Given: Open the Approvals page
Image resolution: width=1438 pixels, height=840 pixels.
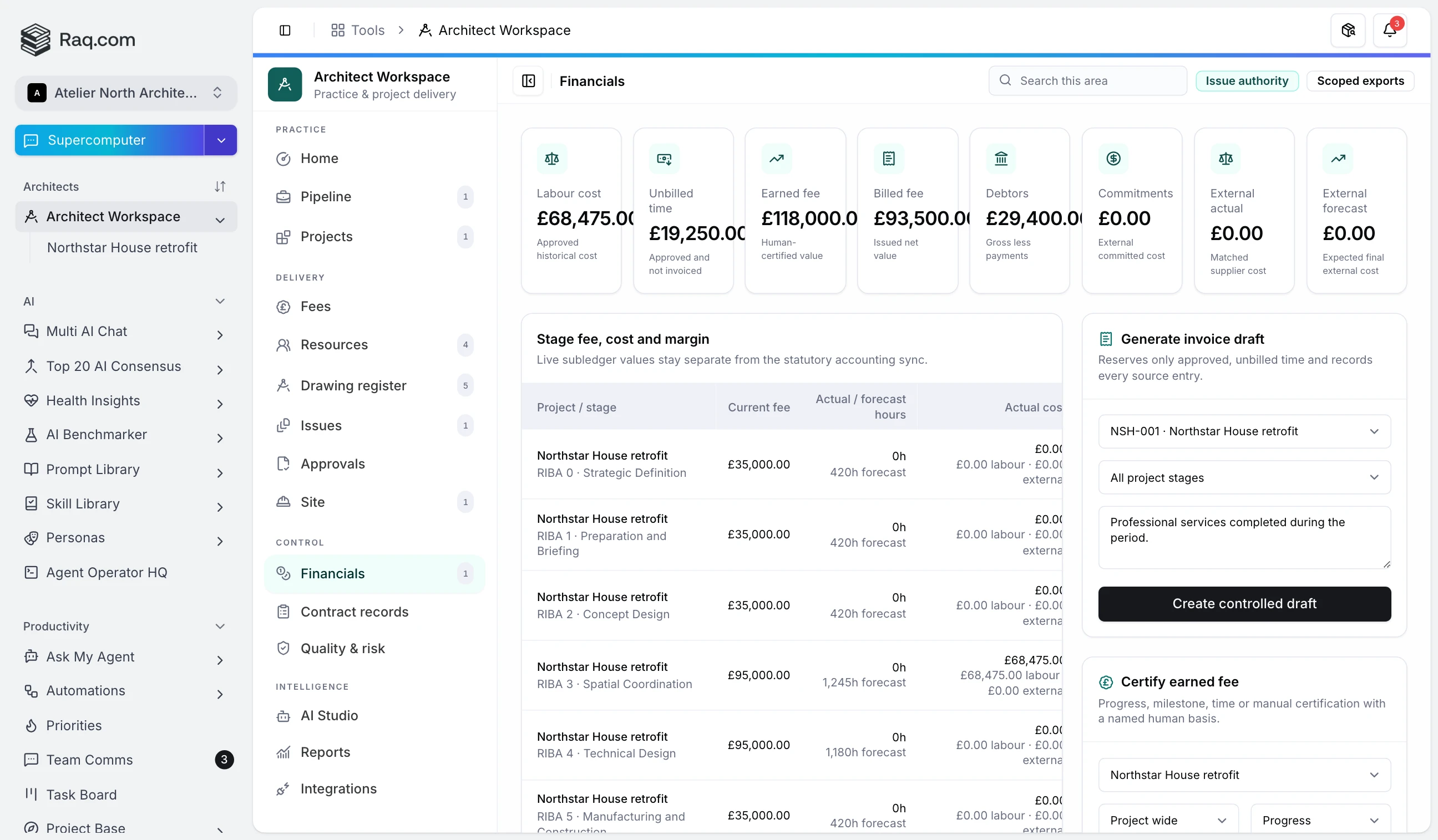Looking at the screenshot, I should click(x=374, y=464).
